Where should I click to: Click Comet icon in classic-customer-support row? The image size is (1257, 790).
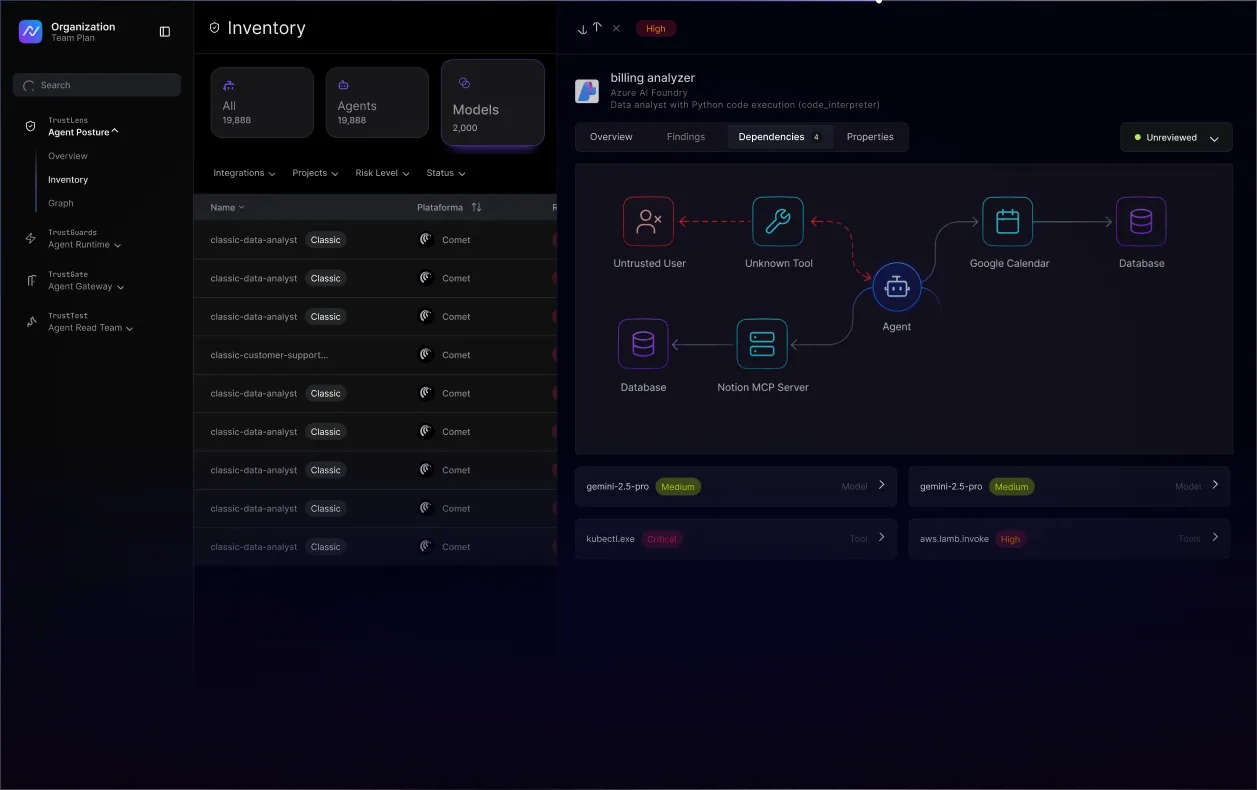[425, 354]
